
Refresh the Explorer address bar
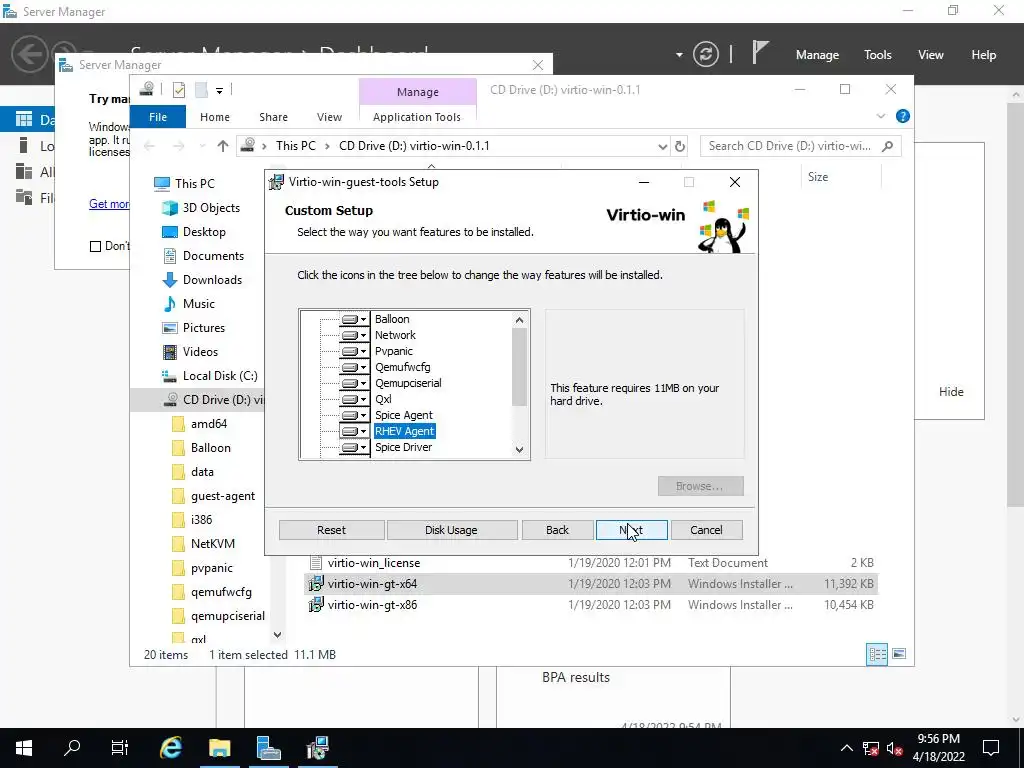[680, 146]
